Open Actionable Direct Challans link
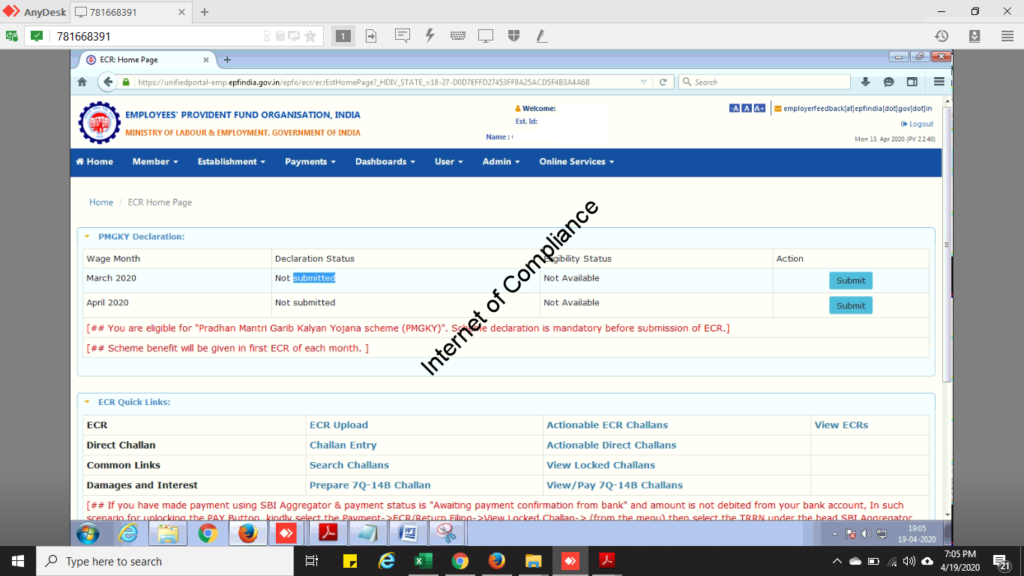The width and height of the screenshot is (1024, 576). coord(611,445)
